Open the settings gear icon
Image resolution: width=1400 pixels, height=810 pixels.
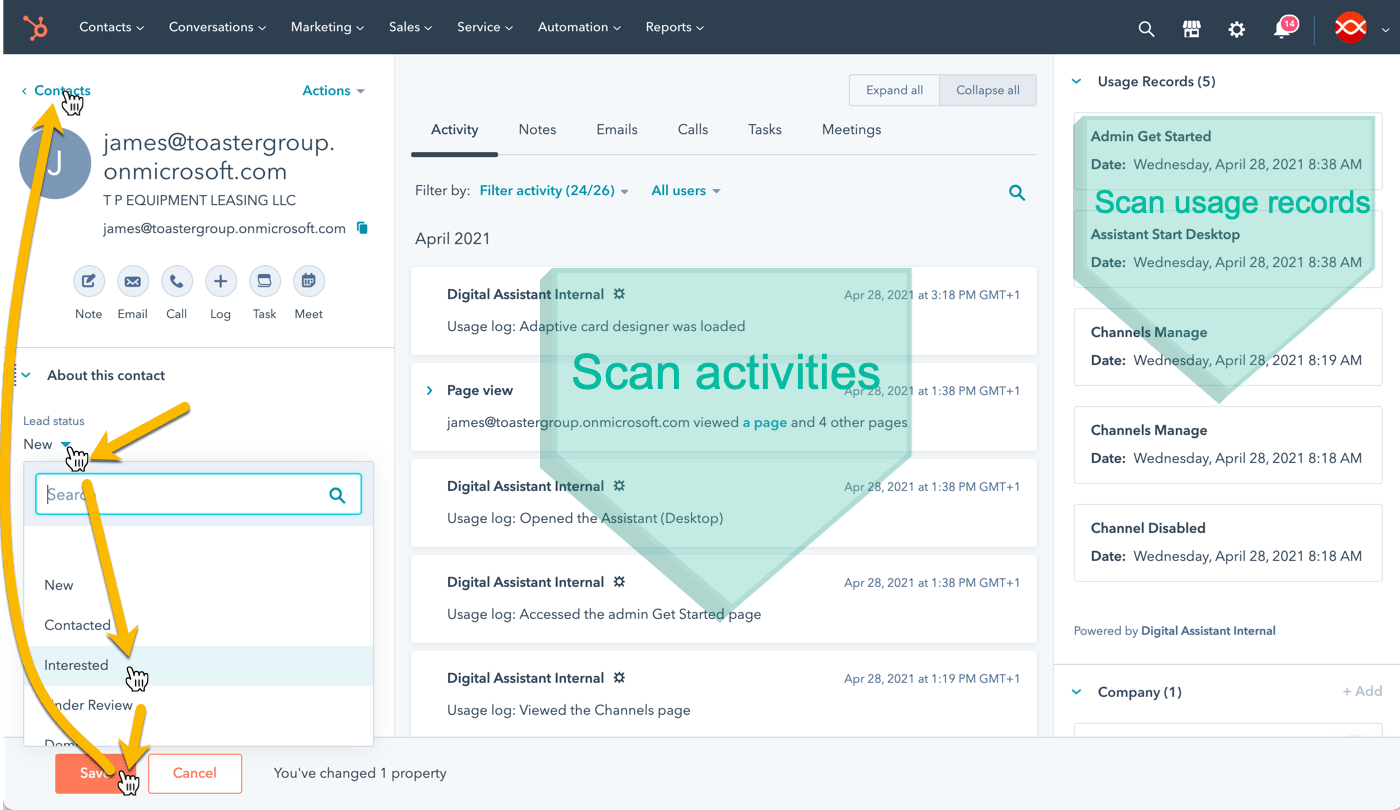[x=1237, y=29]
